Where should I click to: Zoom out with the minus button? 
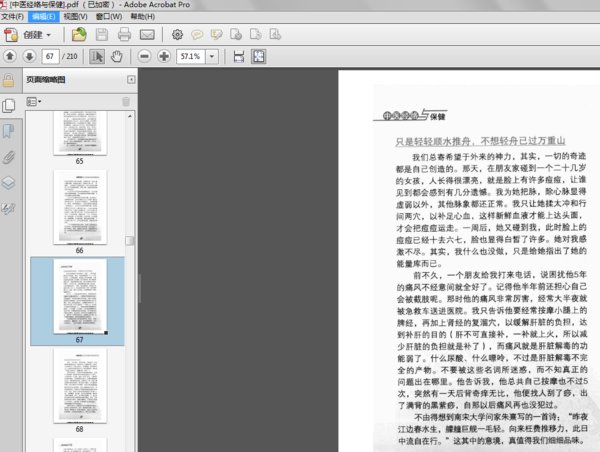tap(144, 57)
